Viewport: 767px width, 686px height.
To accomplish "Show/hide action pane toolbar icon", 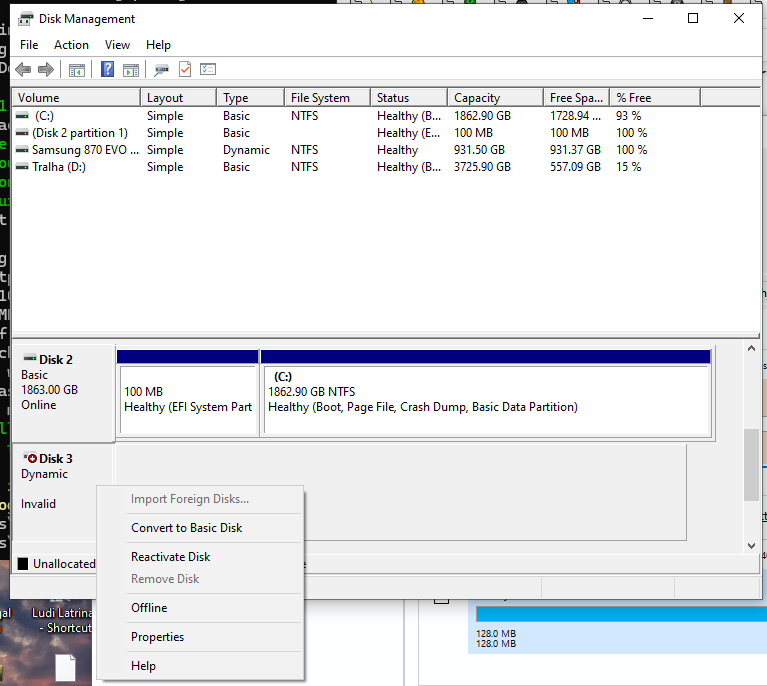I will (x=131, y=70).
